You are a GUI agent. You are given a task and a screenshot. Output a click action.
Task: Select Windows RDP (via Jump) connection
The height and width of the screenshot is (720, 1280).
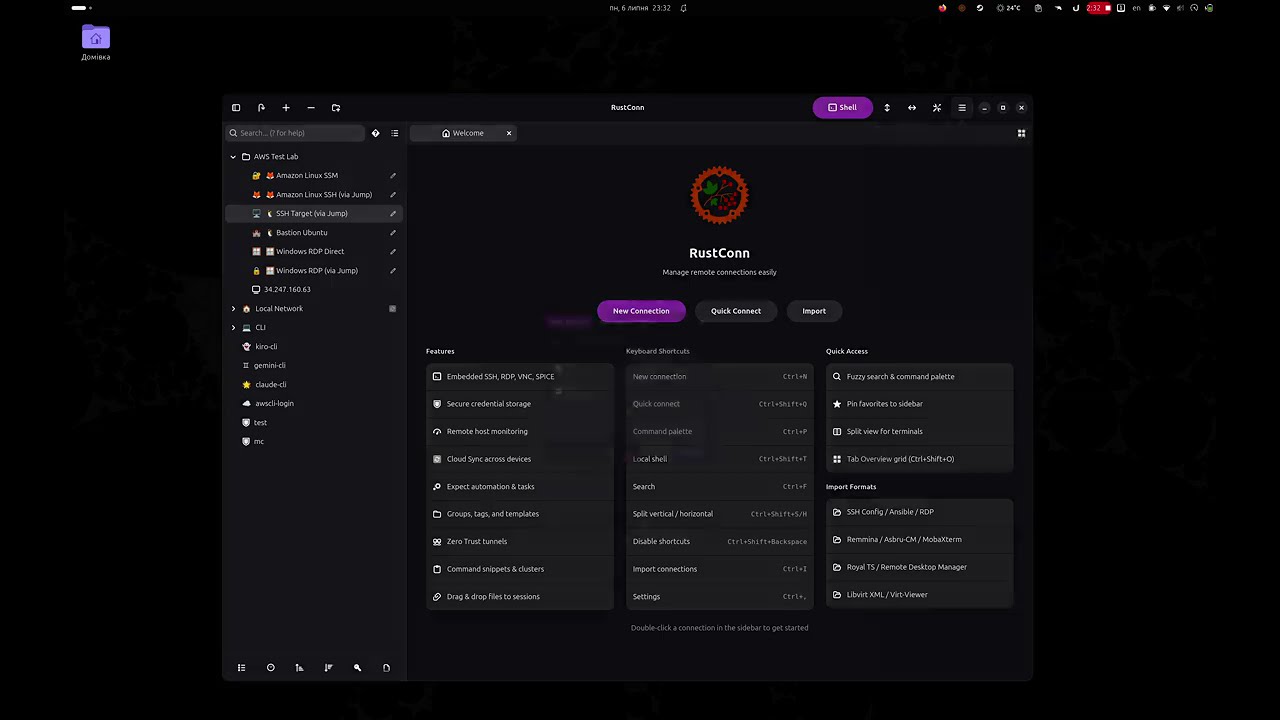[x=314, y=271]
